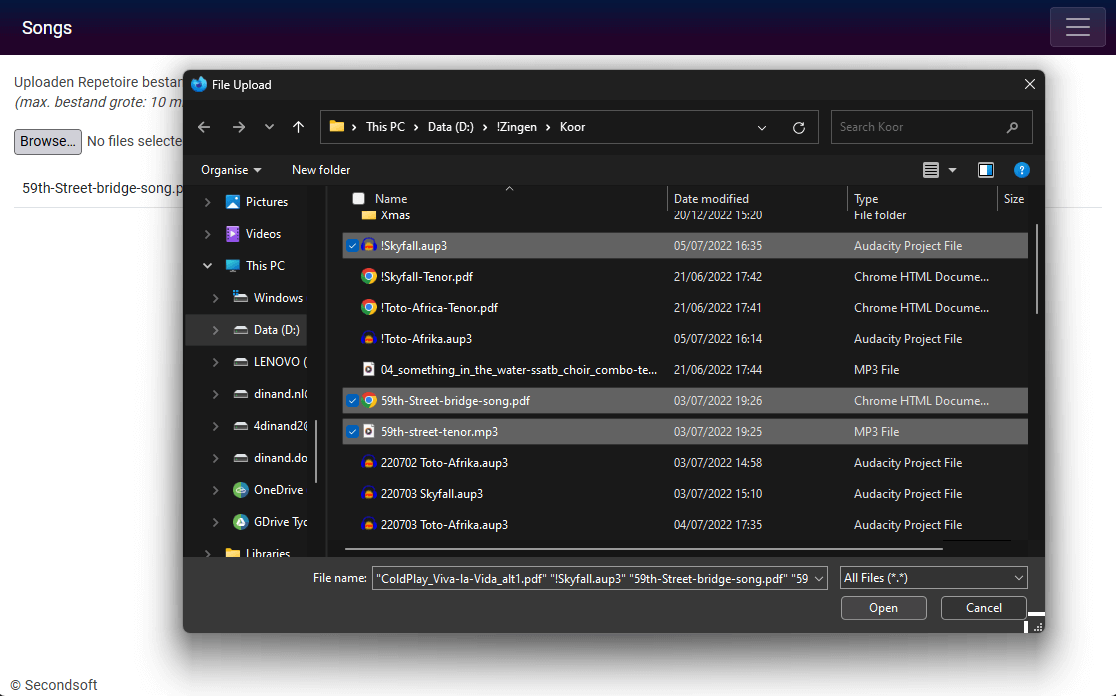The width and height of the screenshot is (1117, 699).
Task: Open OneDrive in the navigation pane
Action: (278, 490)
